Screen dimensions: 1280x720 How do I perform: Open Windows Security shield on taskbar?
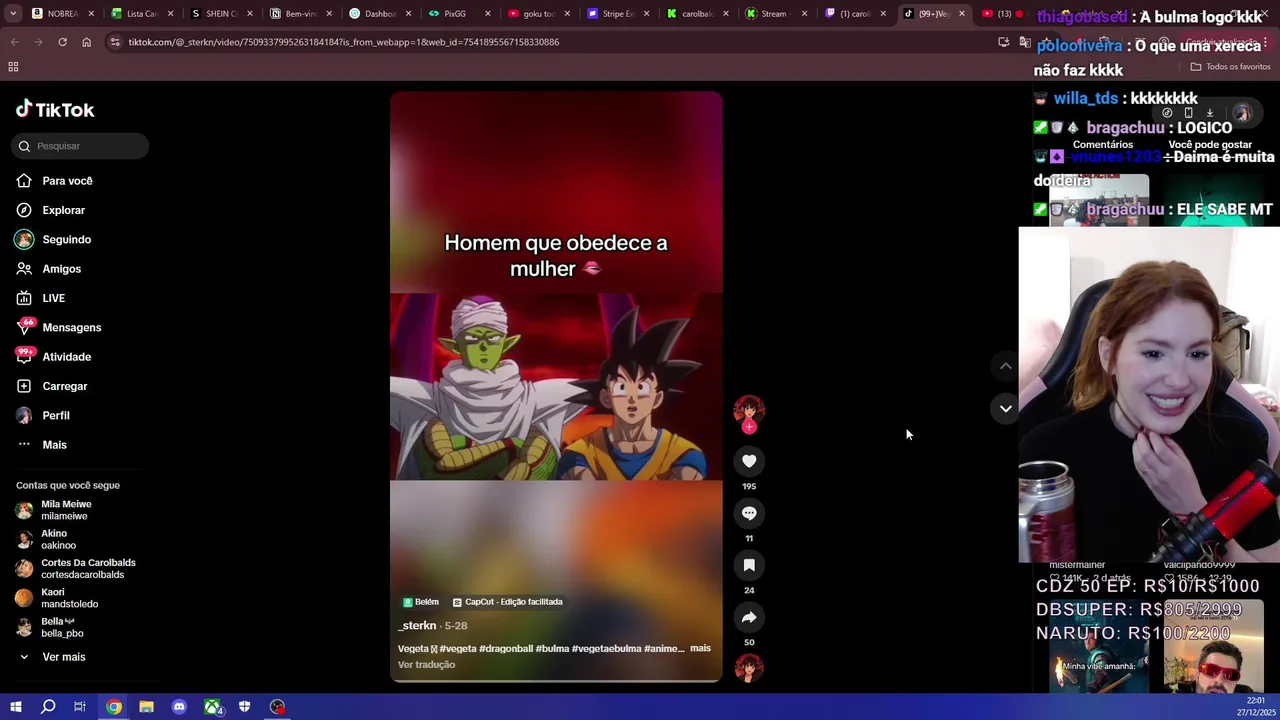point(245,707)
